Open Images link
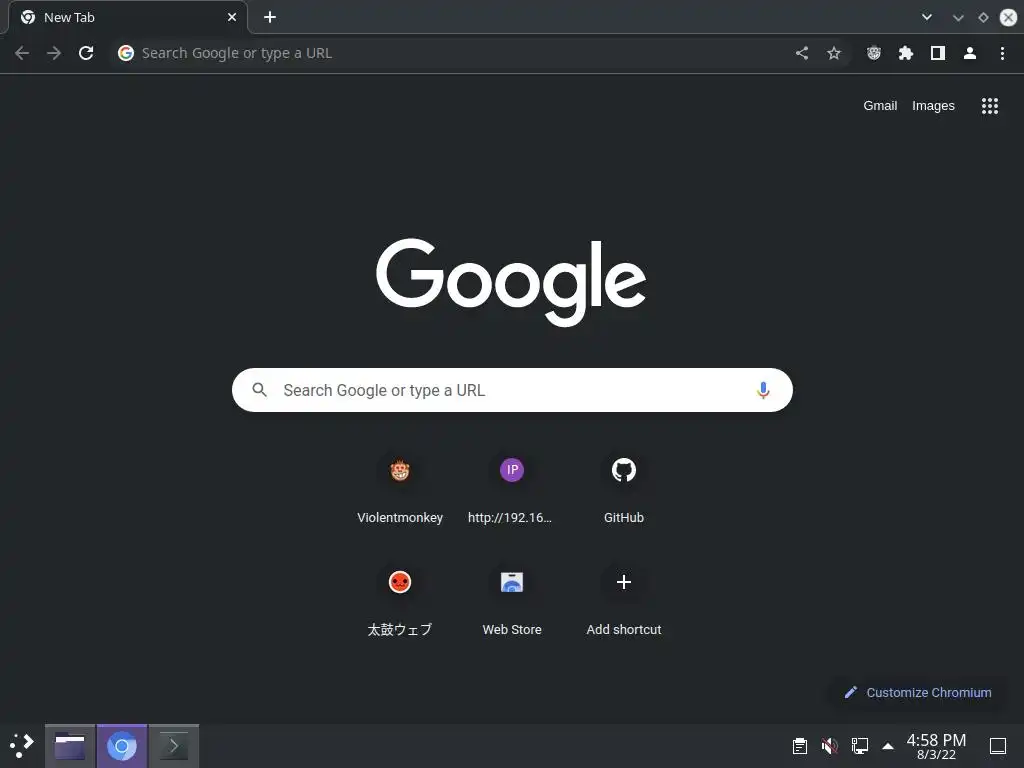This screenshot has width=1024, height=768. [x=933, y=106]
